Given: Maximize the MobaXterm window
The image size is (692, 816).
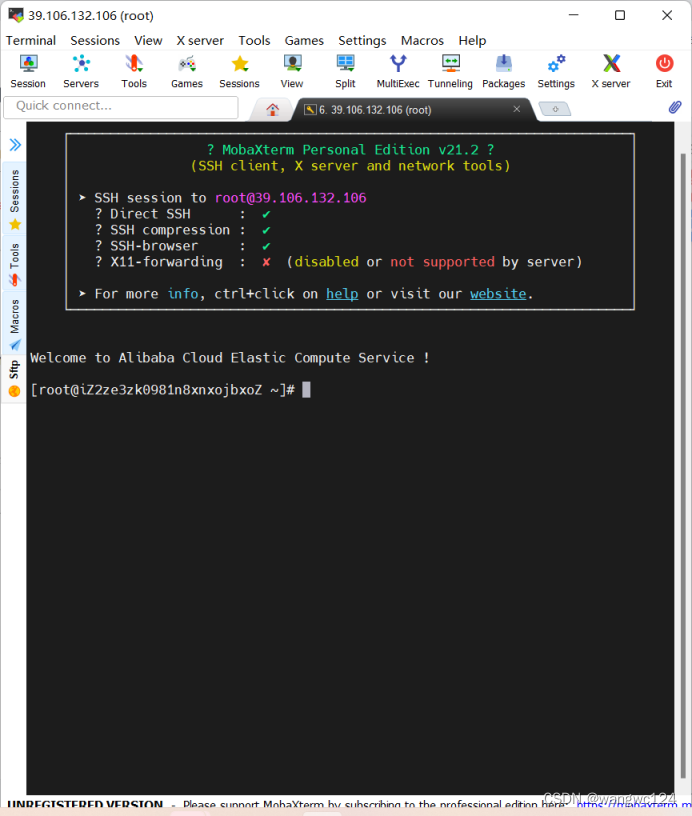Looking at the screenshot, I should 620,15.
